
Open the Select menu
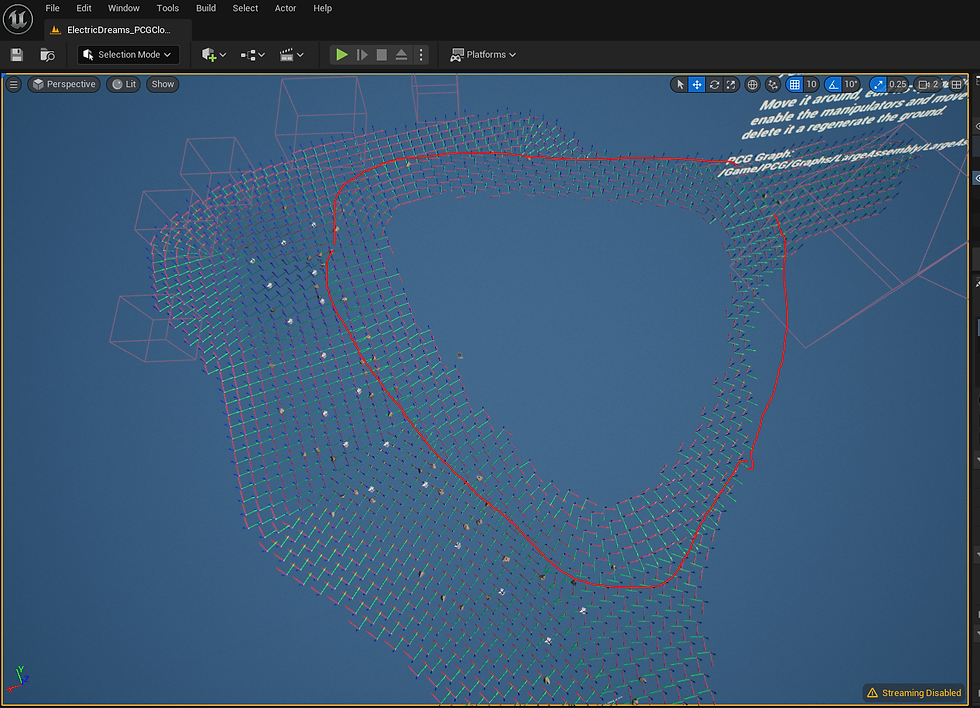tap(245, 8)
